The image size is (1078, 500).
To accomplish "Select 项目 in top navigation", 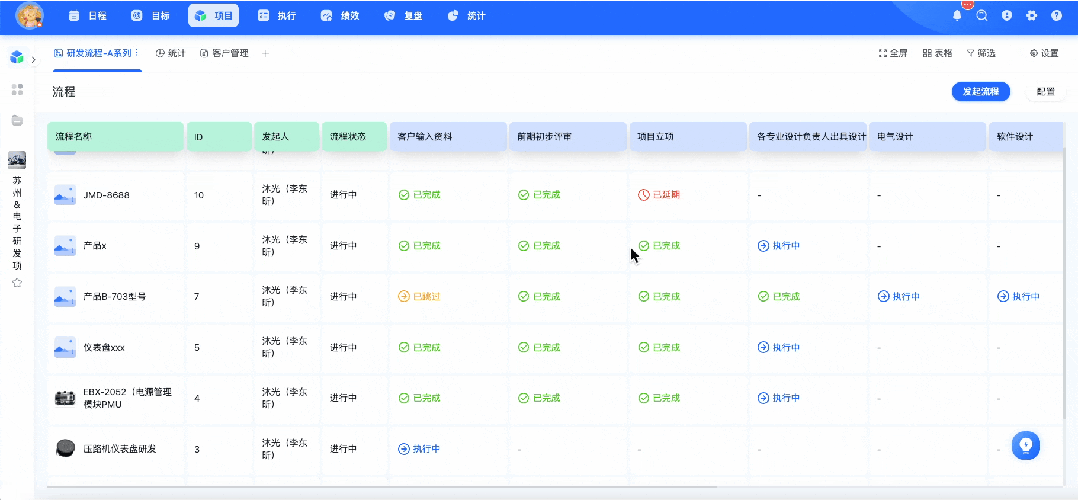I will (214, 15).
